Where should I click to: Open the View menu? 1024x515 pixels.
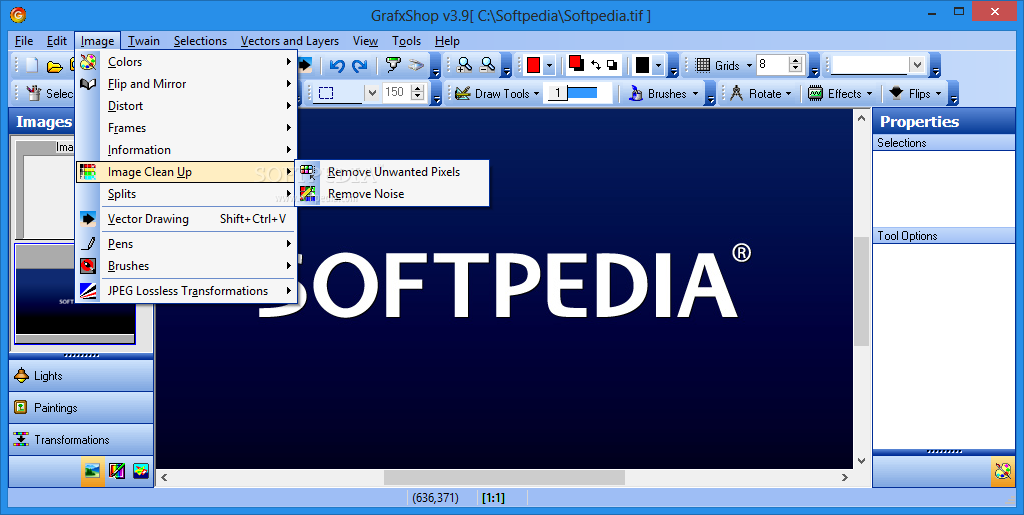point(366,41)
